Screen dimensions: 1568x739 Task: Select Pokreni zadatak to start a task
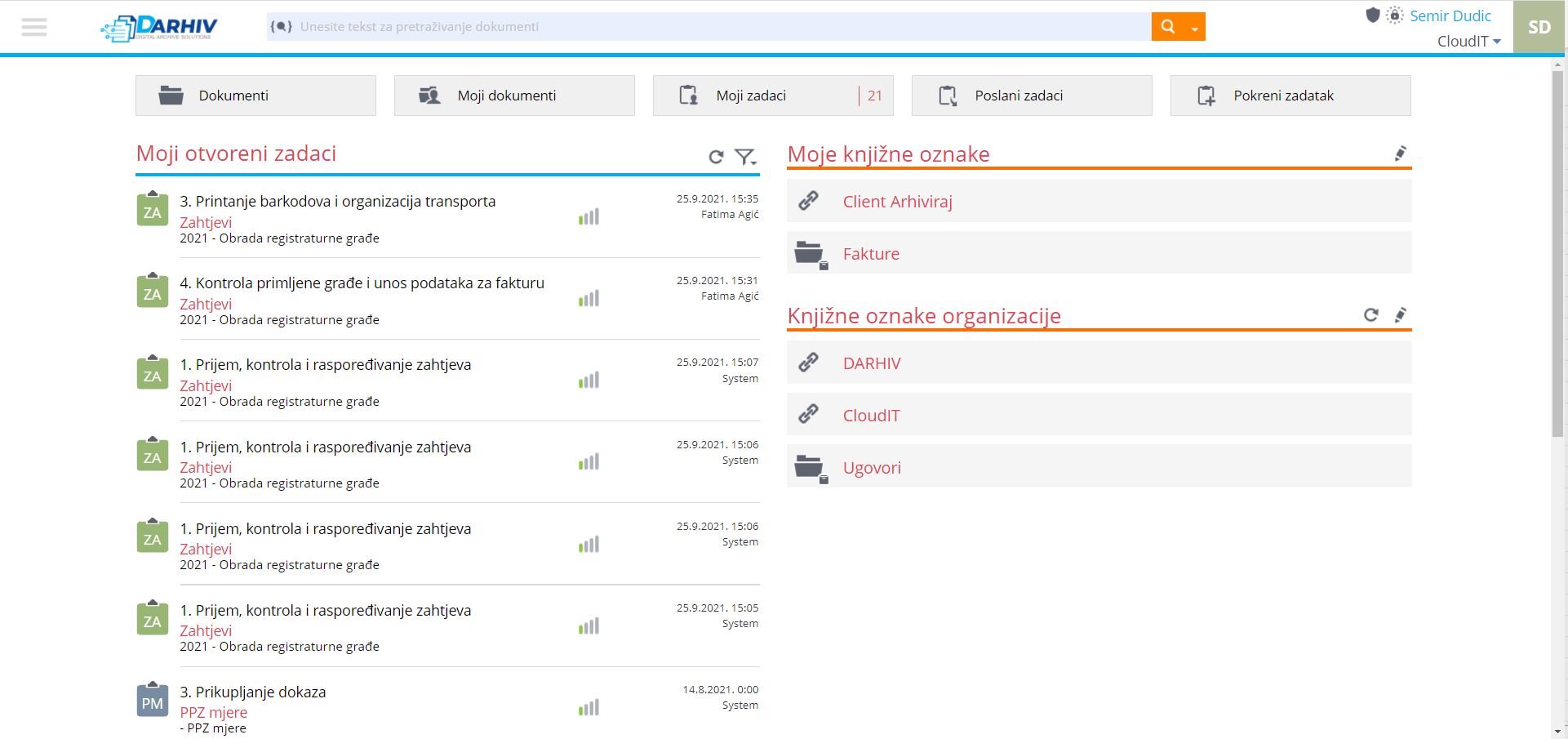[x=1290, y=96]
